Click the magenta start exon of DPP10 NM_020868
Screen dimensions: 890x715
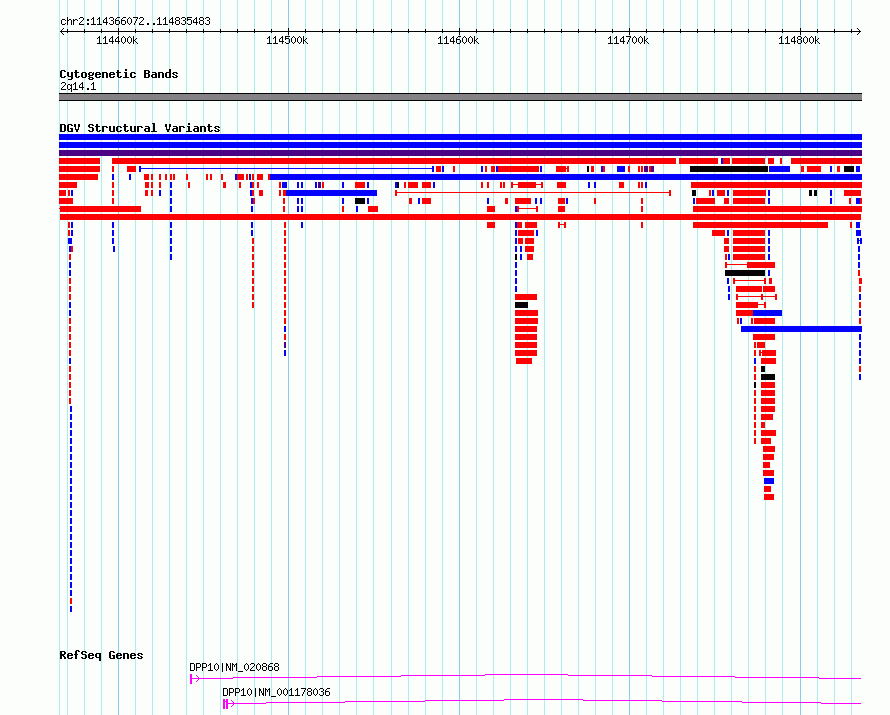click(192, 679)
